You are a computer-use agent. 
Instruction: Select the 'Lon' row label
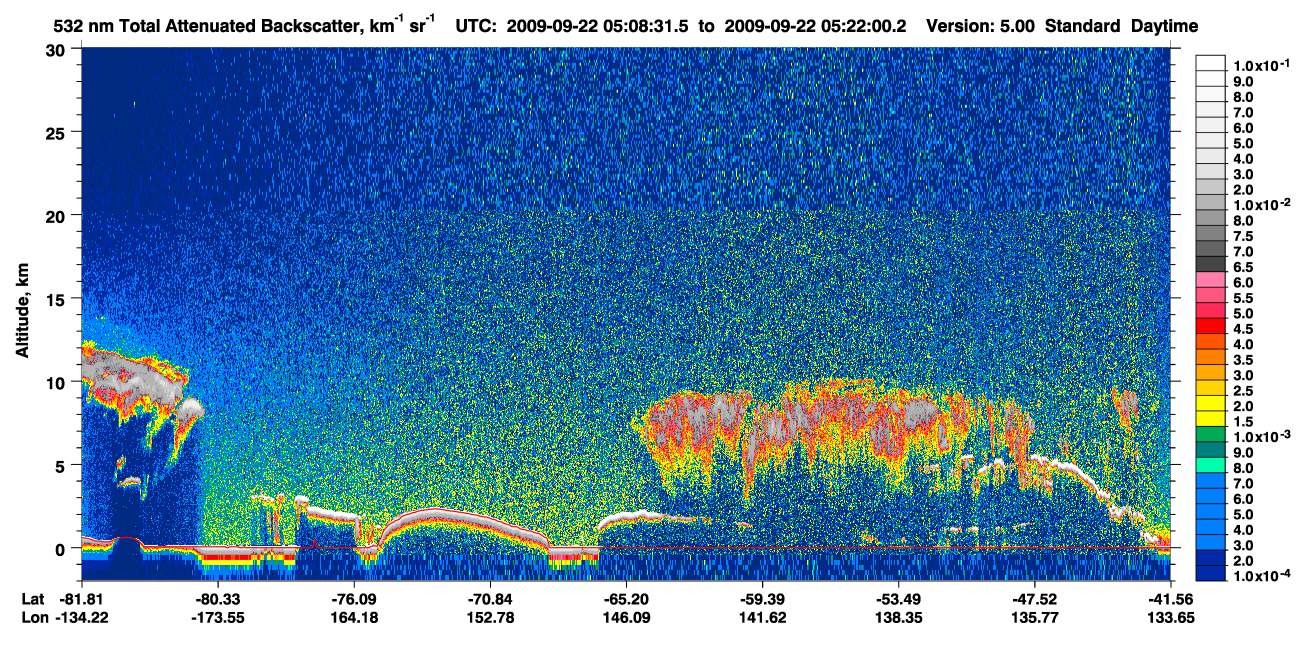[x=34, y=617]
